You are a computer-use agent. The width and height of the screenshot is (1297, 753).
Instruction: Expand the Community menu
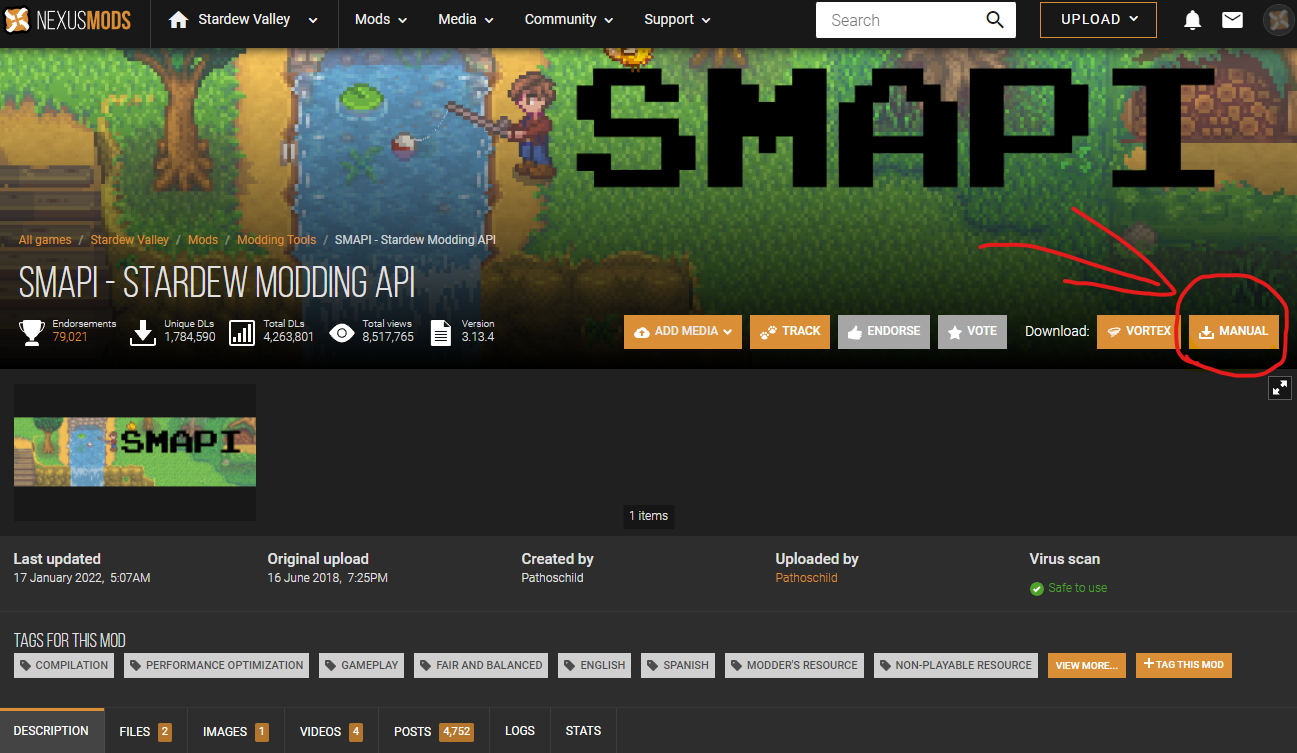[x=568, y=20]
